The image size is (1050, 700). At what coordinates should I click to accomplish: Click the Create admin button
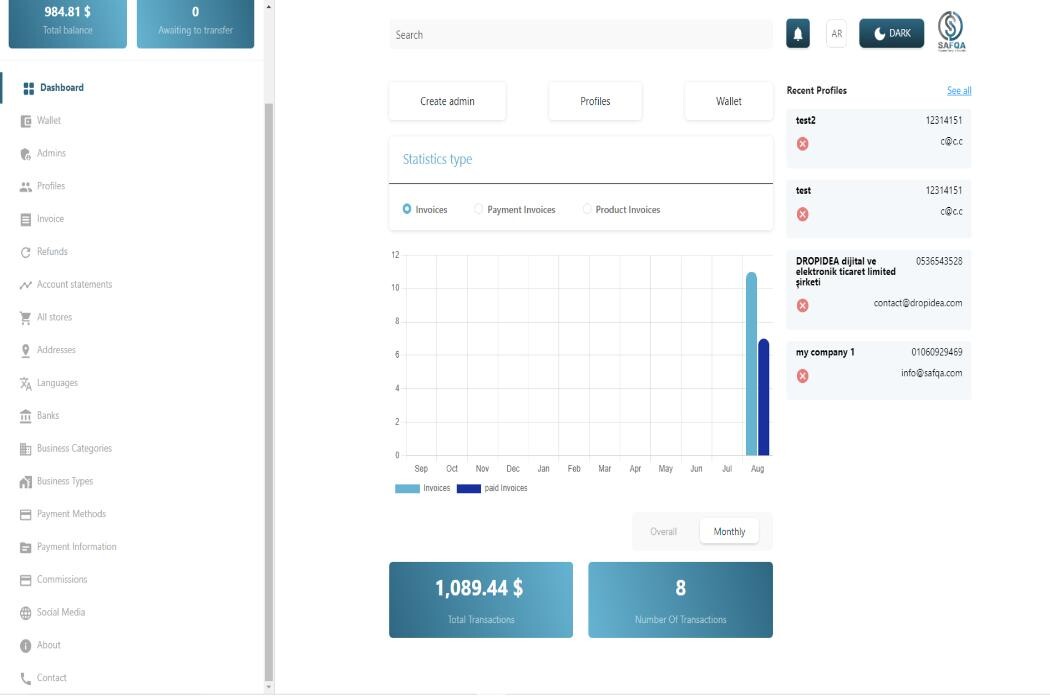tap(447, 101)
